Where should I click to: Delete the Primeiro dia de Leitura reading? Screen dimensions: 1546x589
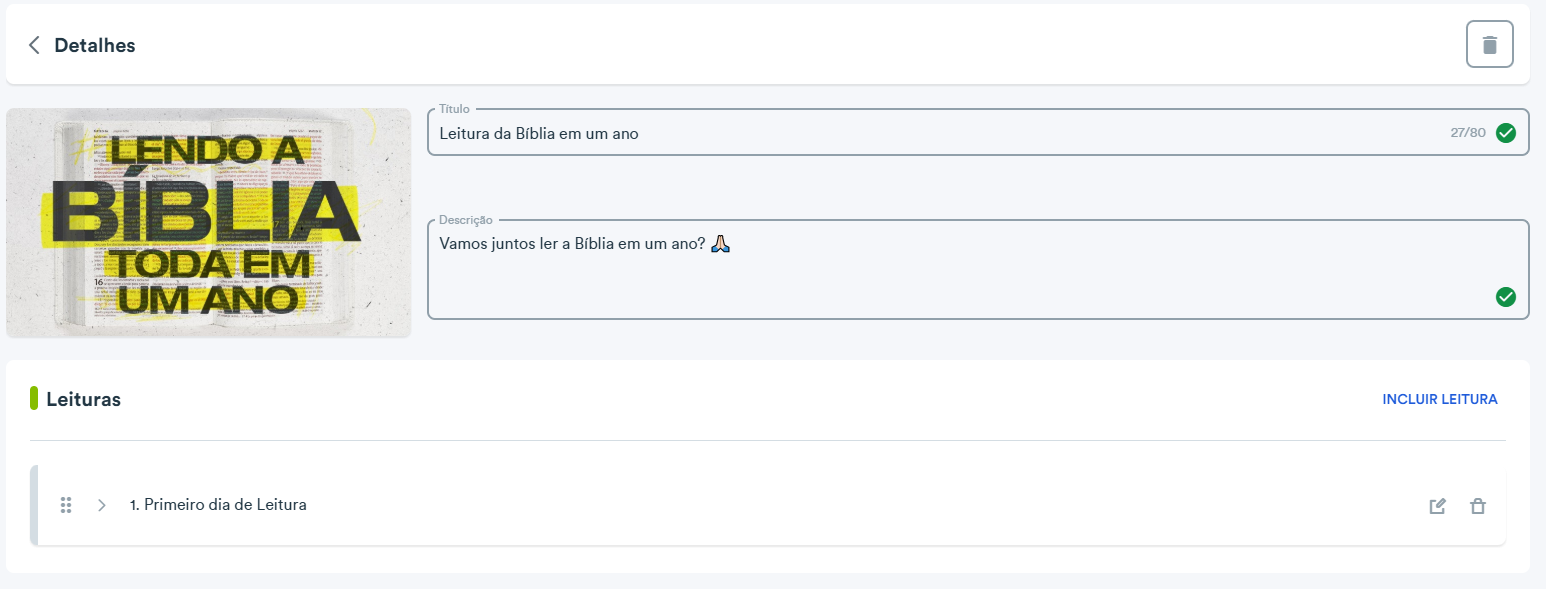1477,506
